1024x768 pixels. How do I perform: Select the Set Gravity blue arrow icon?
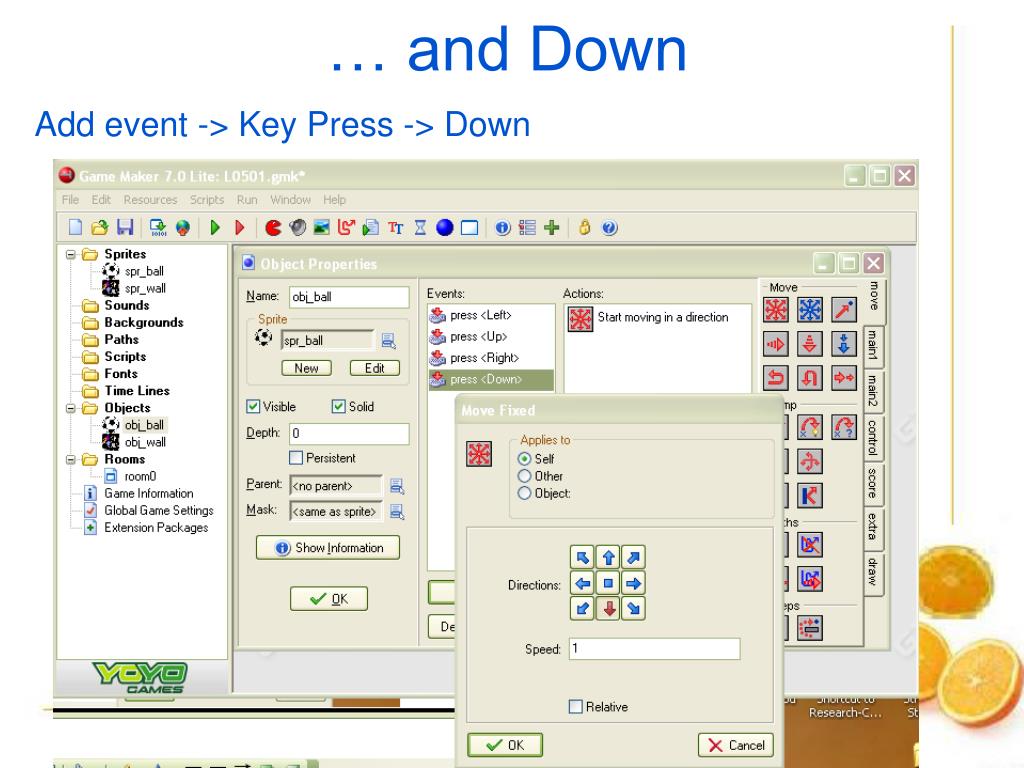pyautogui.click(x=844, y=344)
